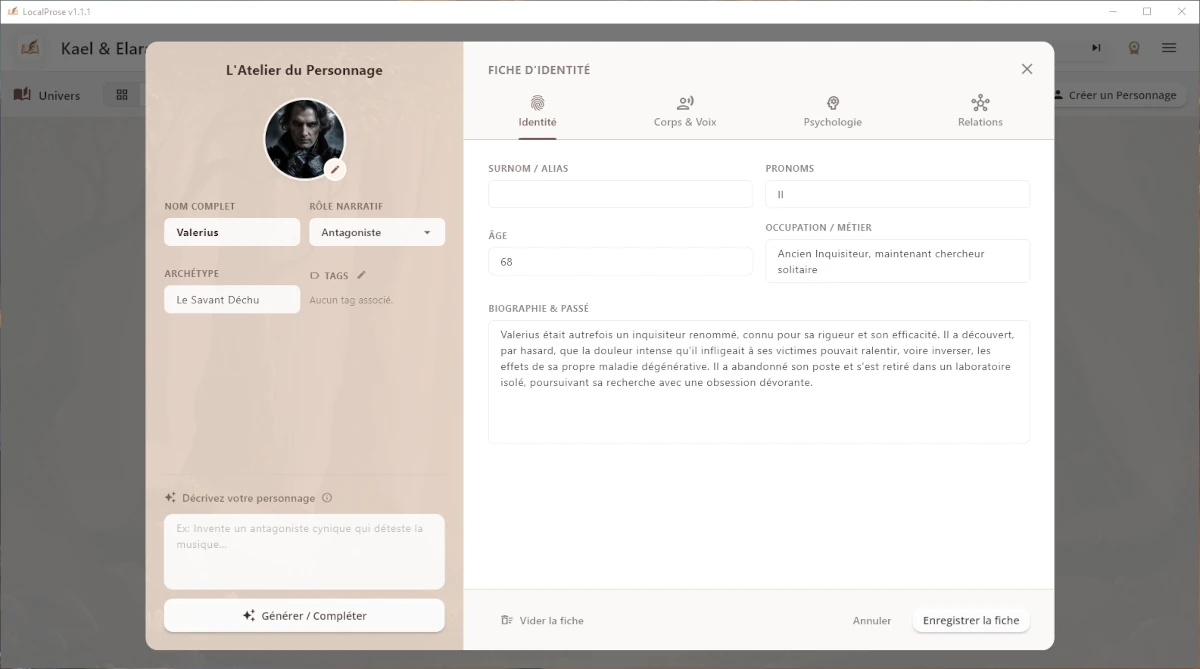Viewport: 1200px width, 669px height.
Task: Click Vider la fiche
Action: (542, 620)
